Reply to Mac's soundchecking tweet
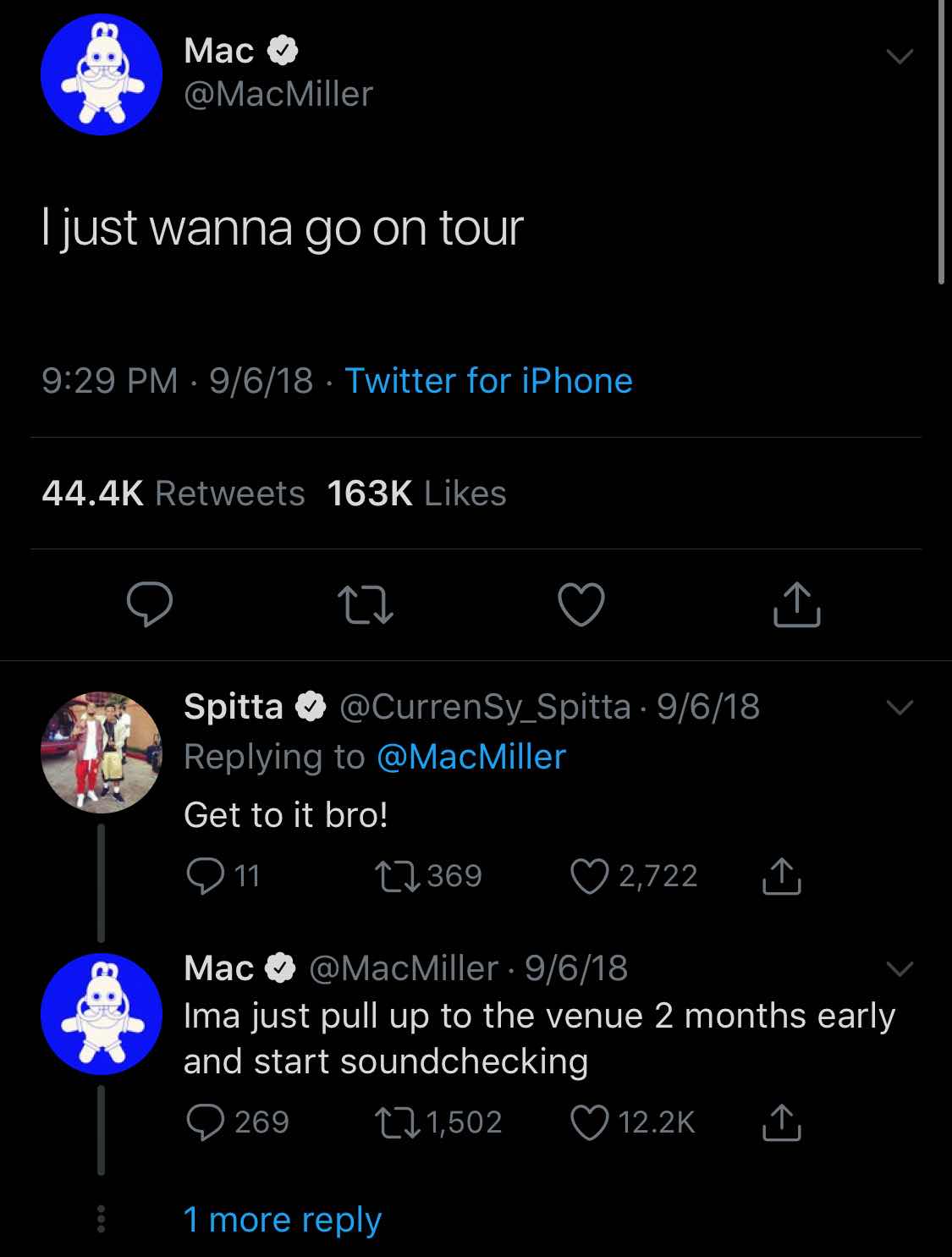The height and width of the screenshot is (1257, 952). pos(205,1122)
